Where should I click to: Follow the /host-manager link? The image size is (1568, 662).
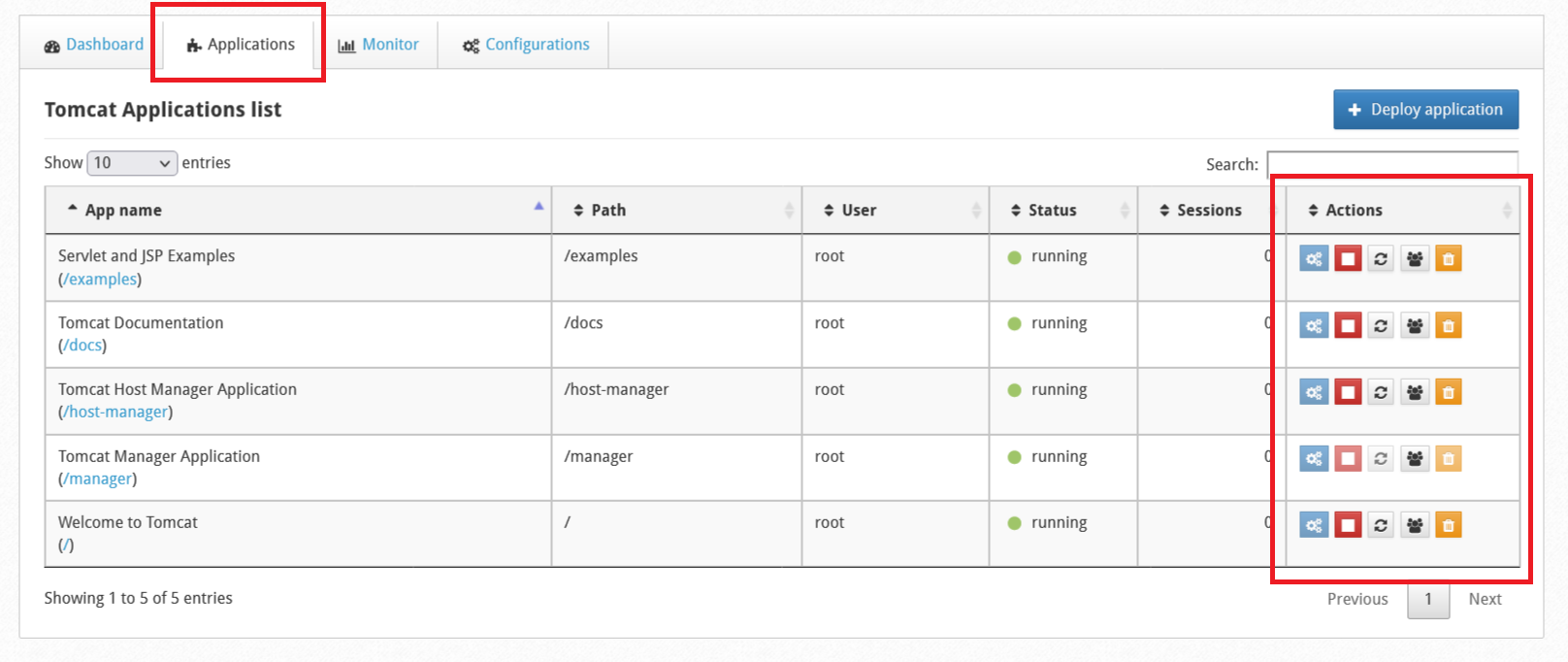(115, 413)
